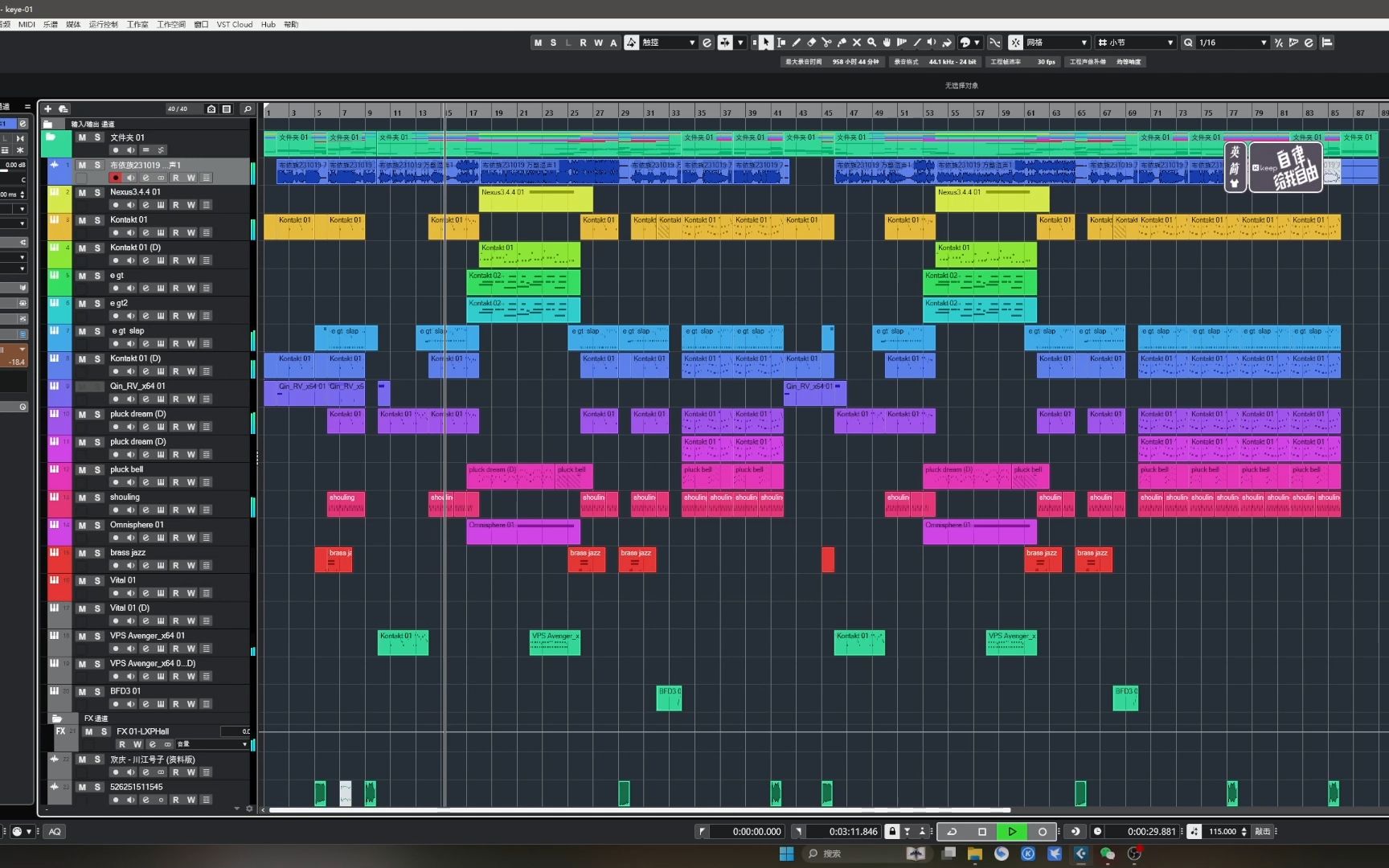Open Windows File Explorer from the taskbar

(974, 854)
